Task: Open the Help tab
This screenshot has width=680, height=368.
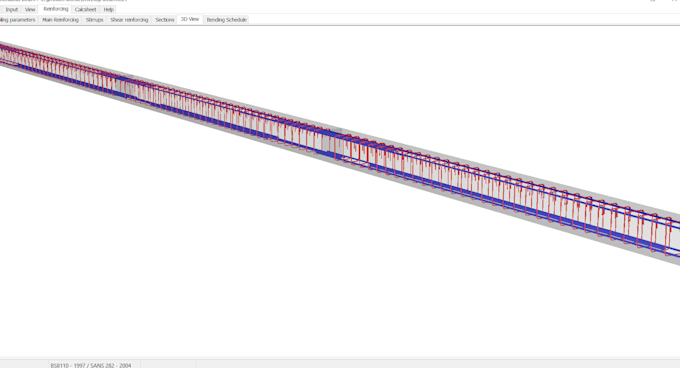Action: tap(108, 10)
